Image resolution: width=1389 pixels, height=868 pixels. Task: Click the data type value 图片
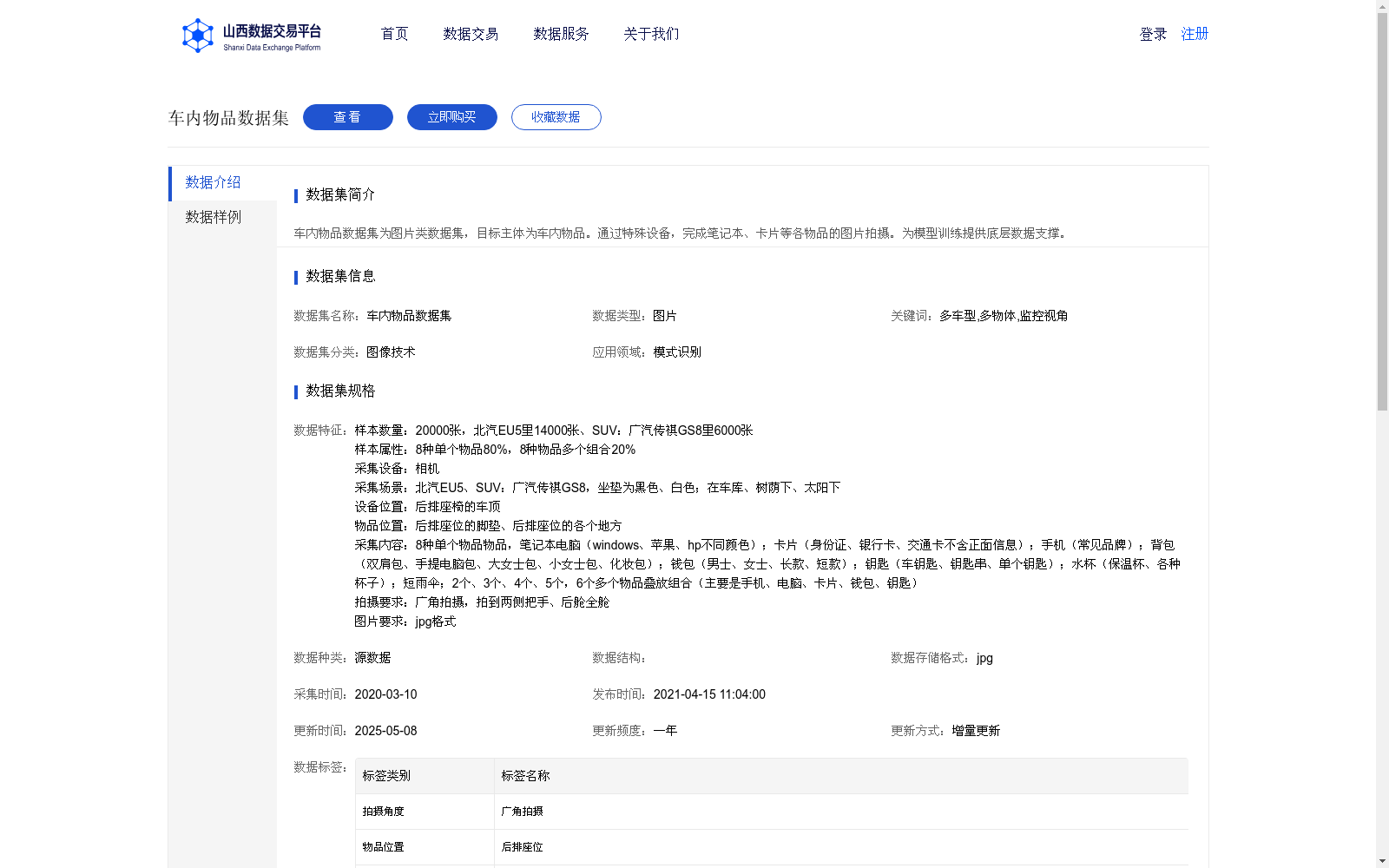[665, 316]
